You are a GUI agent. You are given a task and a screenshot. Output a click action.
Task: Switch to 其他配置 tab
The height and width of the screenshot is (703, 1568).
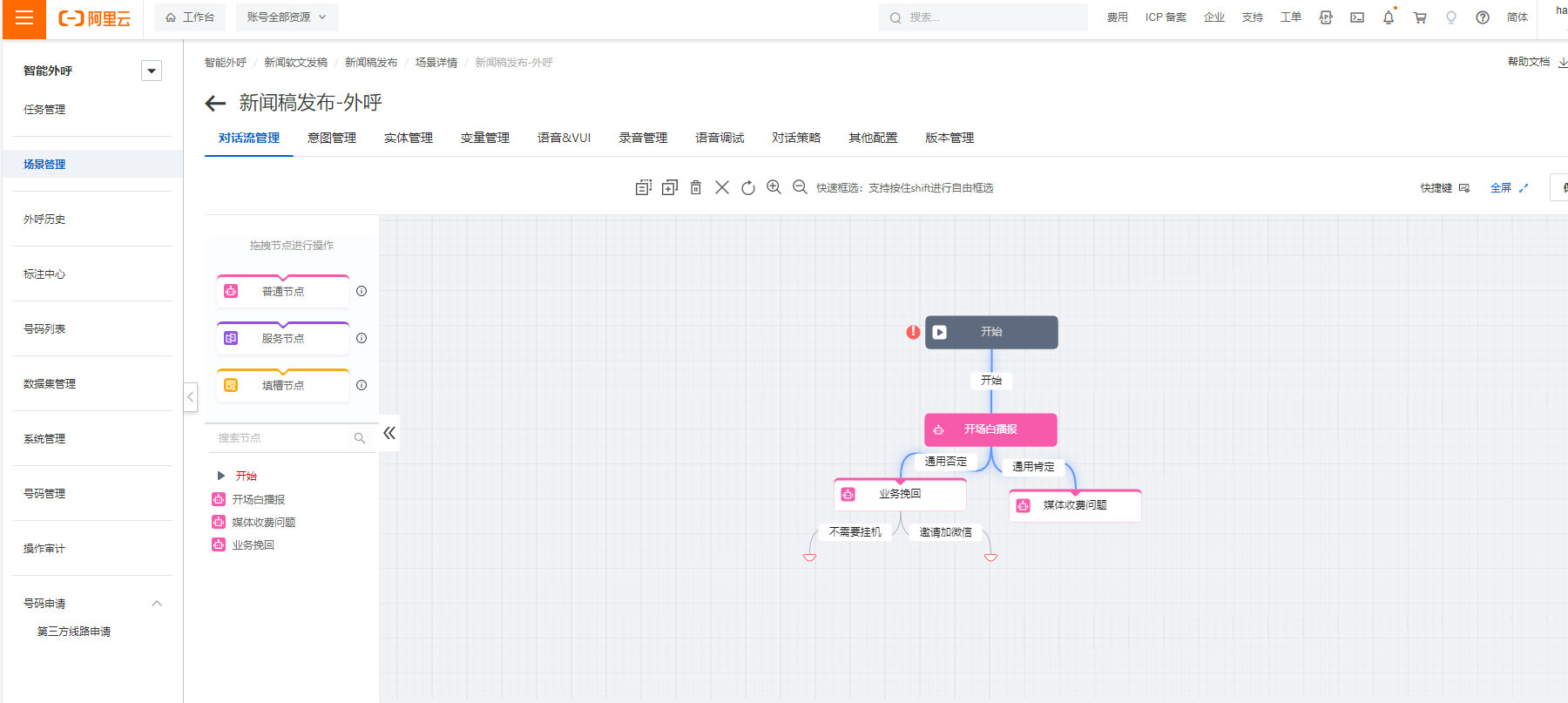tap(874, 138)
